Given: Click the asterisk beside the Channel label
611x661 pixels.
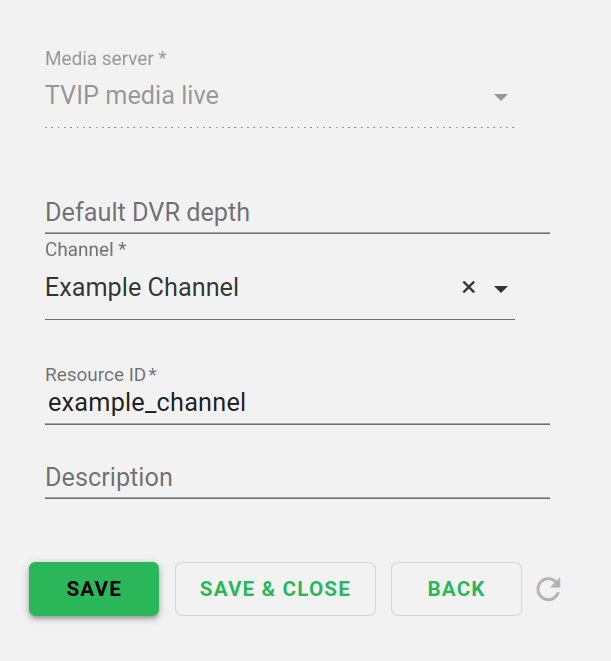Looking at the screenshot, I should 123,249.
